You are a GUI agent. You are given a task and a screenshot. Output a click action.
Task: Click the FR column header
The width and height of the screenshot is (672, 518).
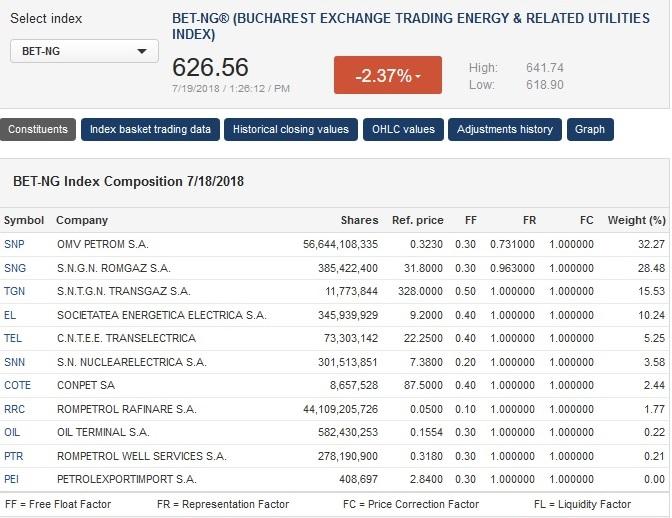529,220
